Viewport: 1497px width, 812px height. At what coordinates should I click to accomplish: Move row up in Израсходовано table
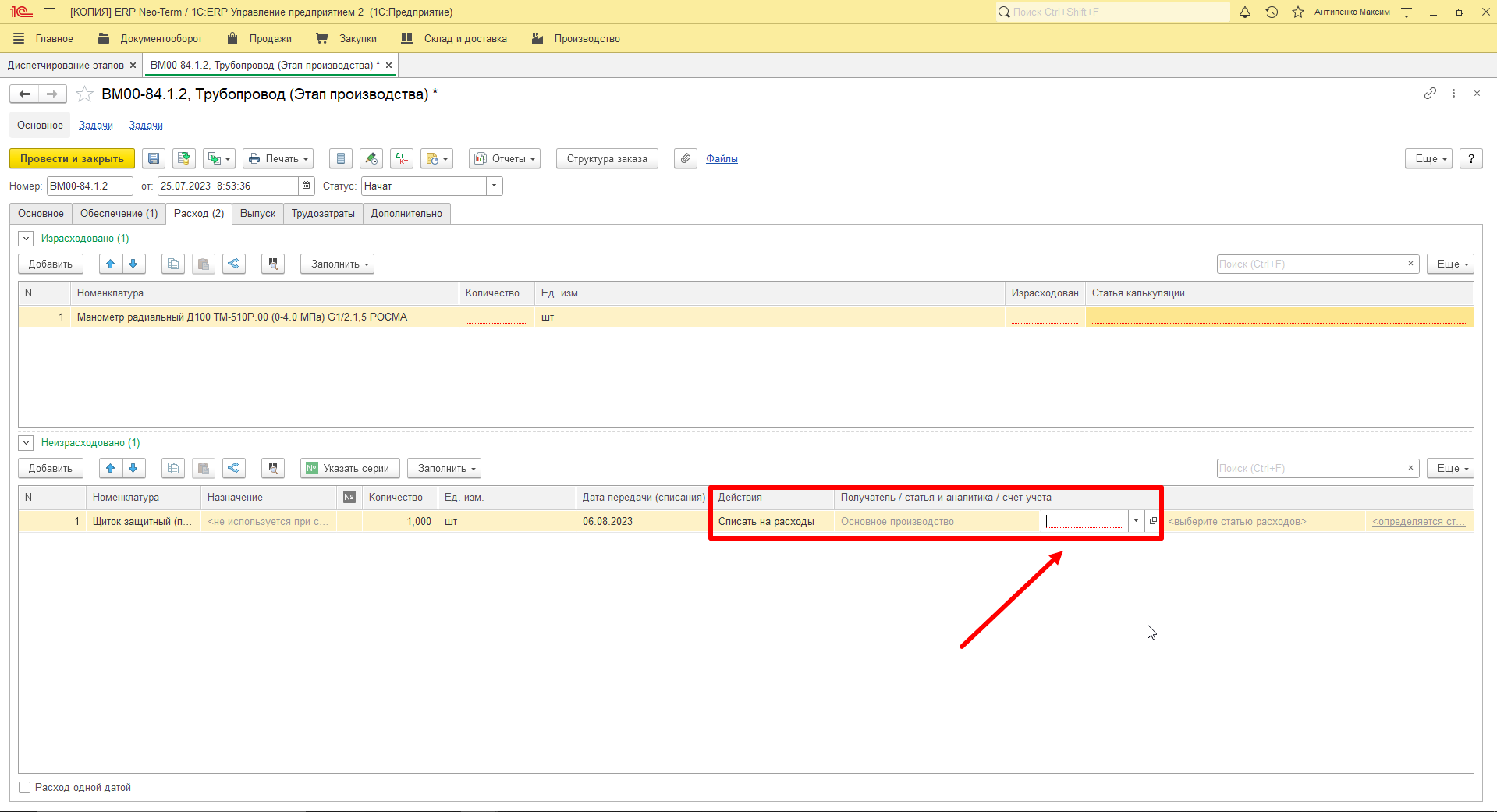click(111, 264)
